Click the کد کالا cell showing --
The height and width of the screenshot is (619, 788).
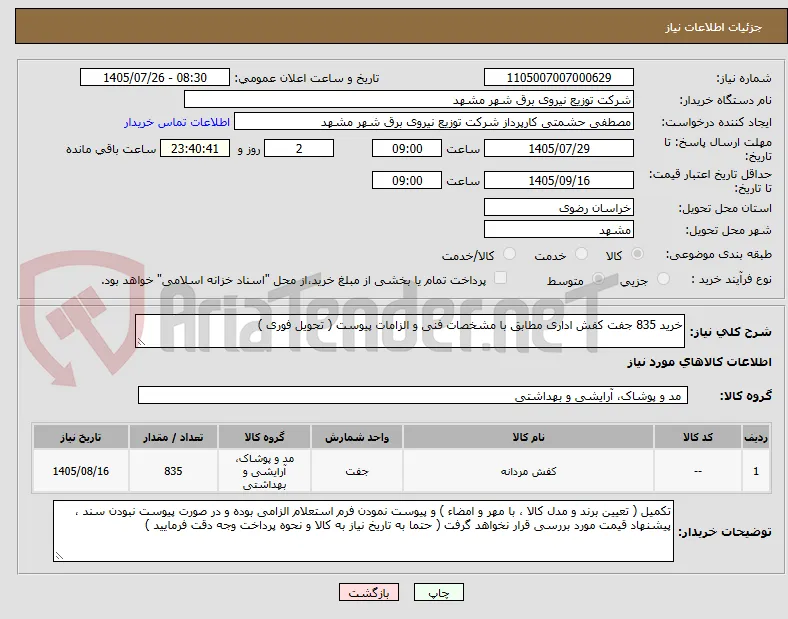698,471
